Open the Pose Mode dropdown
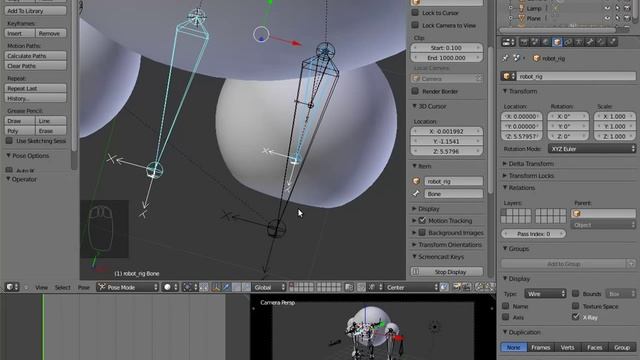Image resolution: width=640 pixels, height=360 pixels. [128, 287]
